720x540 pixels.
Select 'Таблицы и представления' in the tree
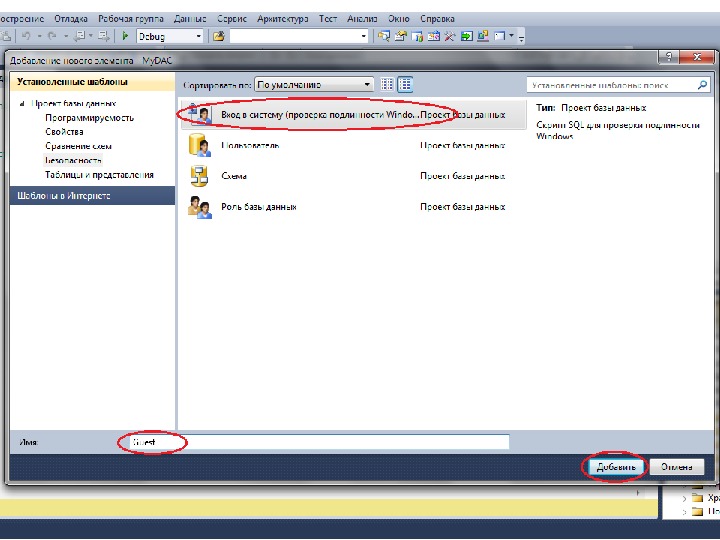pos(99,175)
